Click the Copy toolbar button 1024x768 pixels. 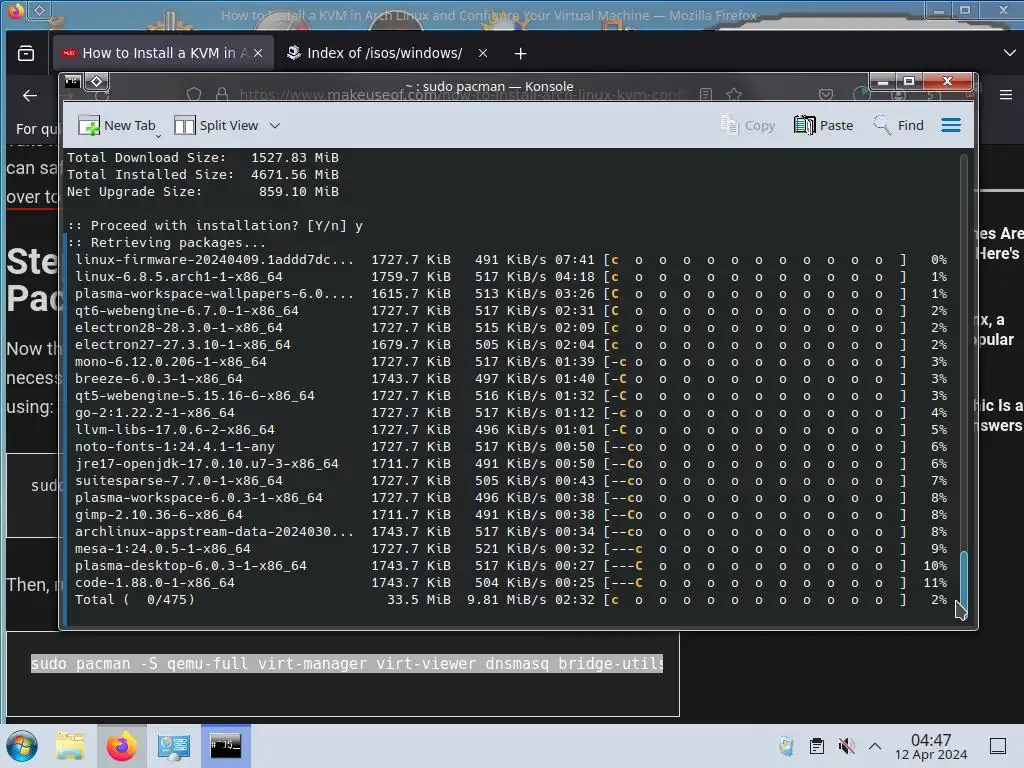[748, 125]
